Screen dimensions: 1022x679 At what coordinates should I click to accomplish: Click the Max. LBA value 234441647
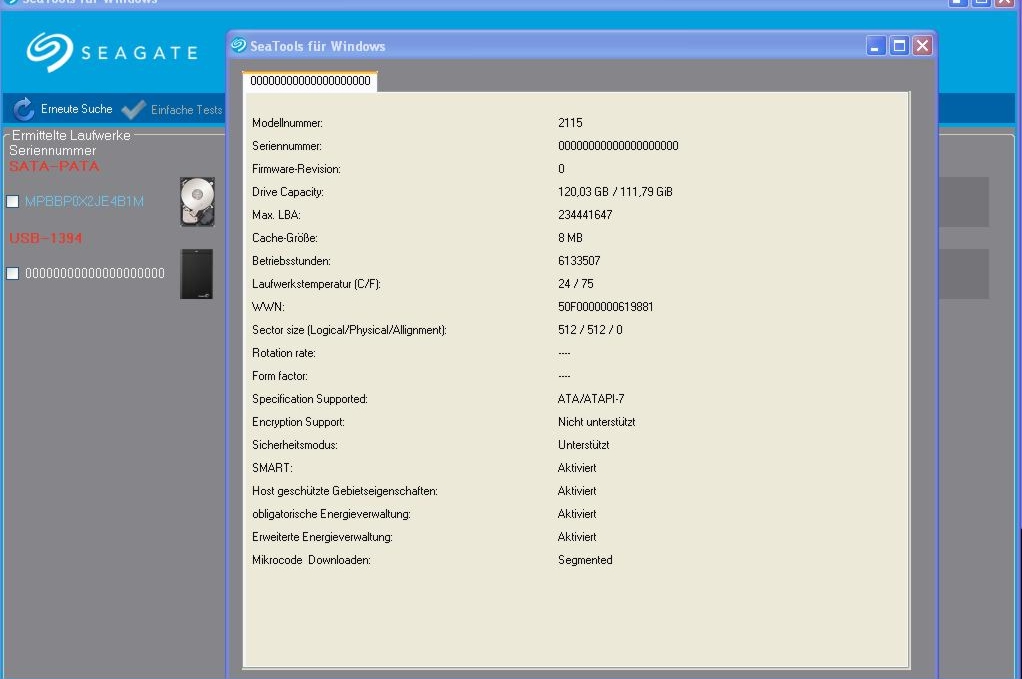click(x=585, y=215)
